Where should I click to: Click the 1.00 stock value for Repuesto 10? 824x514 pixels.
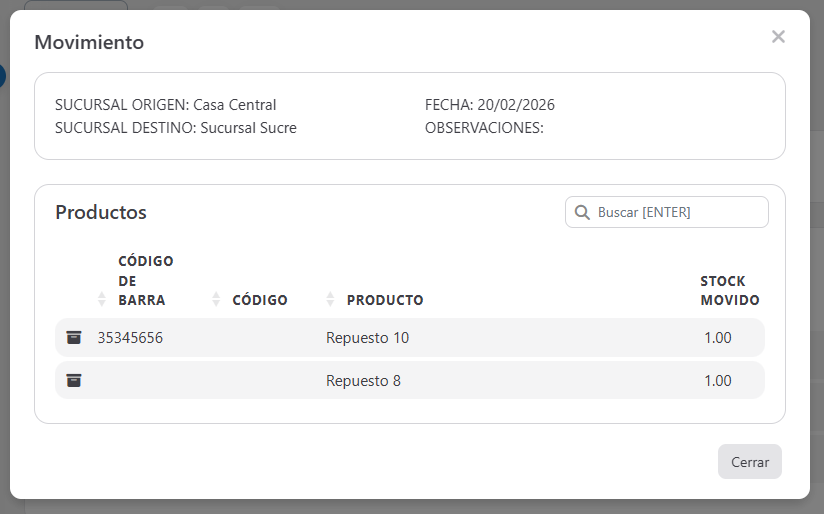tap(717, 338)
